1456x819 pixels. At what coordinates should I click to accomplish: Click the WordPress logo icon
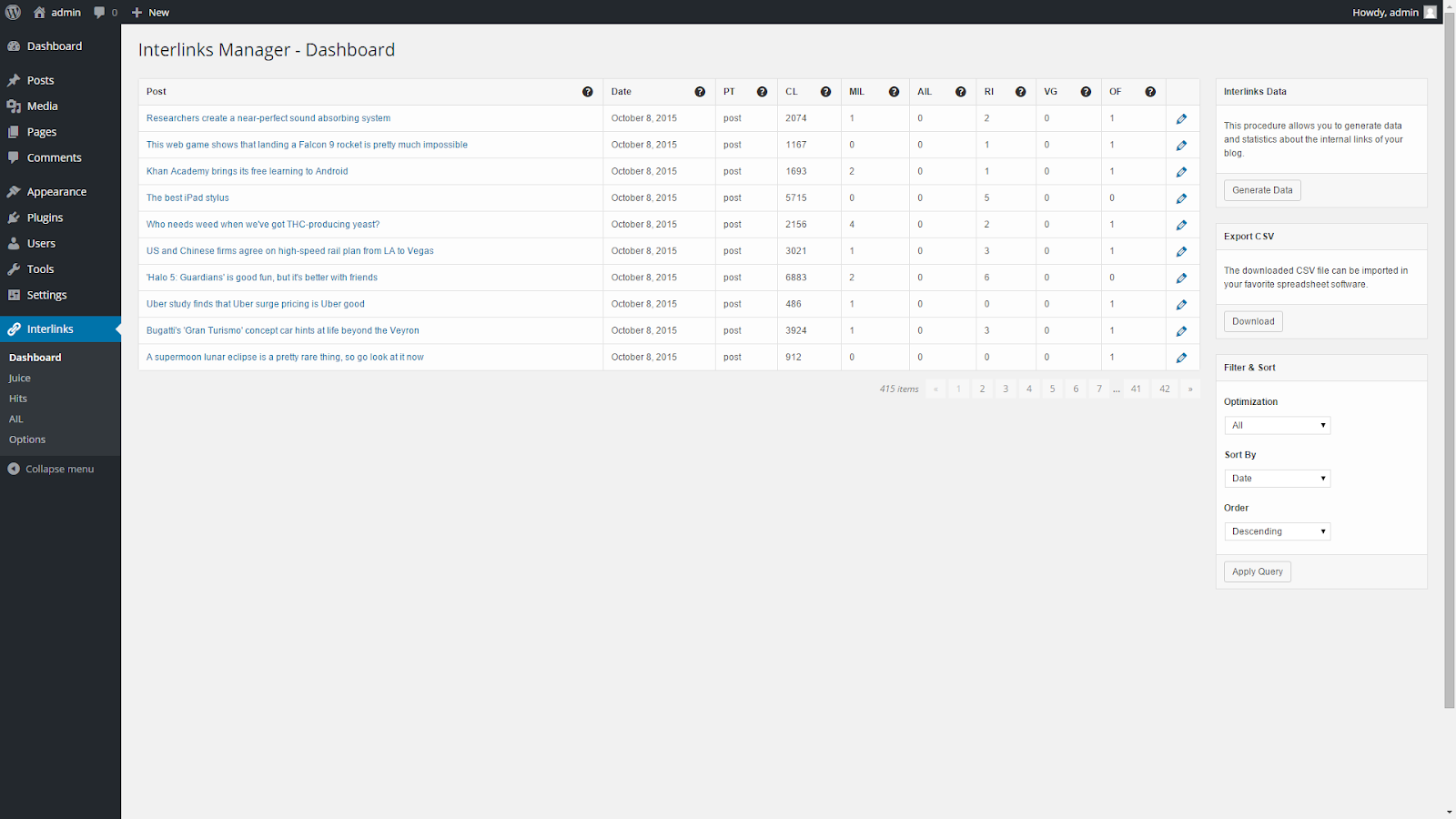pyautogui.click(x=13, y=12)
